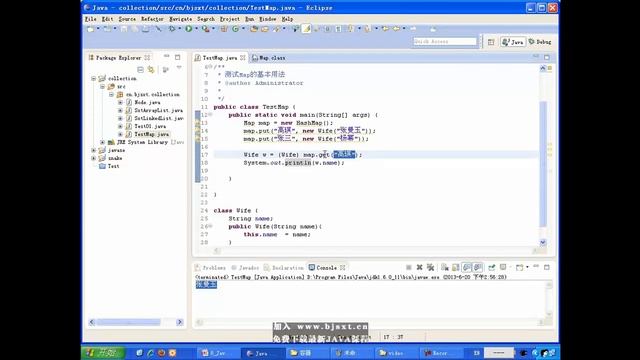Open the Window menu
Screen dimensions: 640x360
tap(268, 19)
